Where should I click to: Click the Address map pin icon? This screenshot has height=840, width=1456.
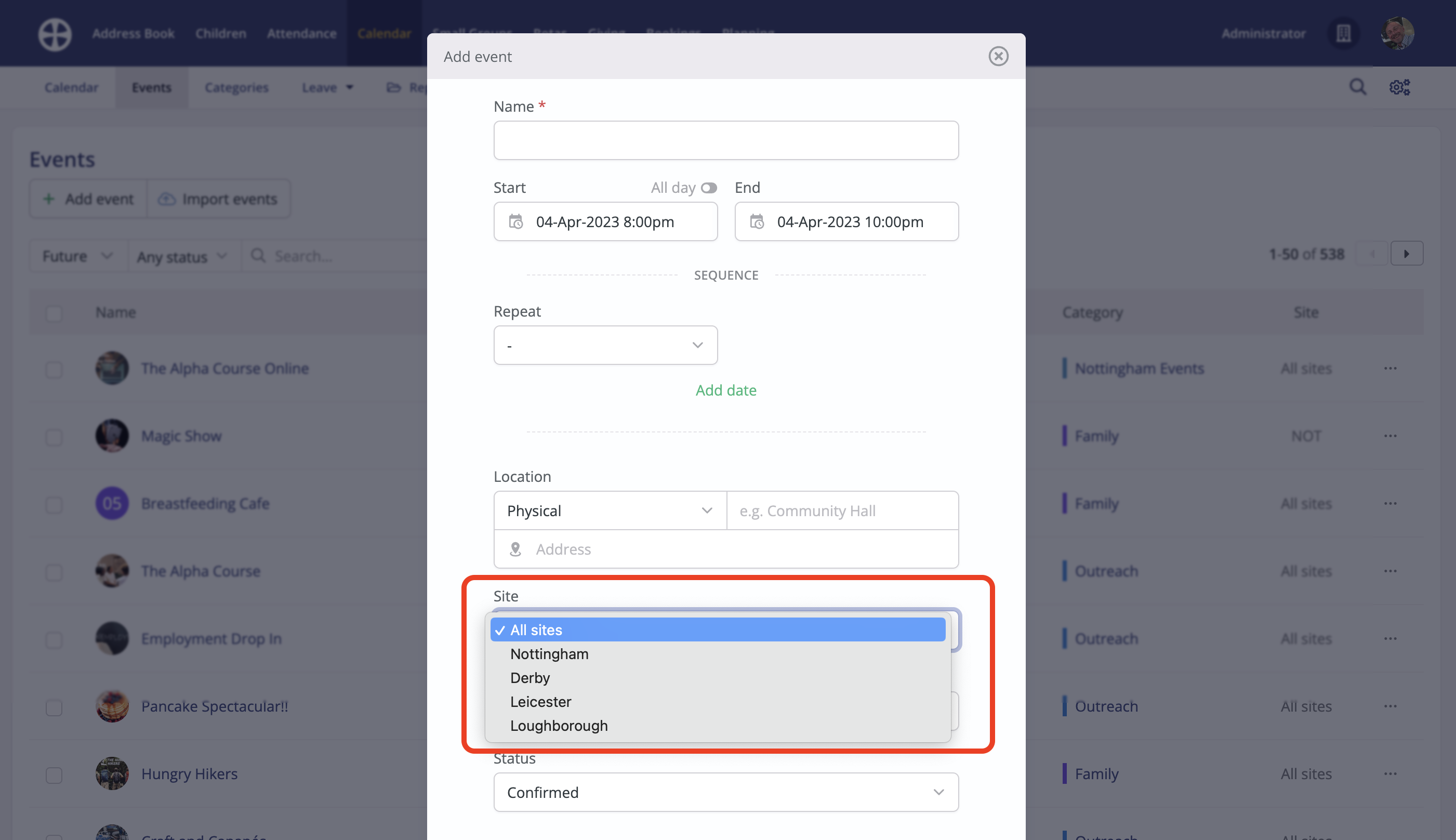[x=515, y=549]
